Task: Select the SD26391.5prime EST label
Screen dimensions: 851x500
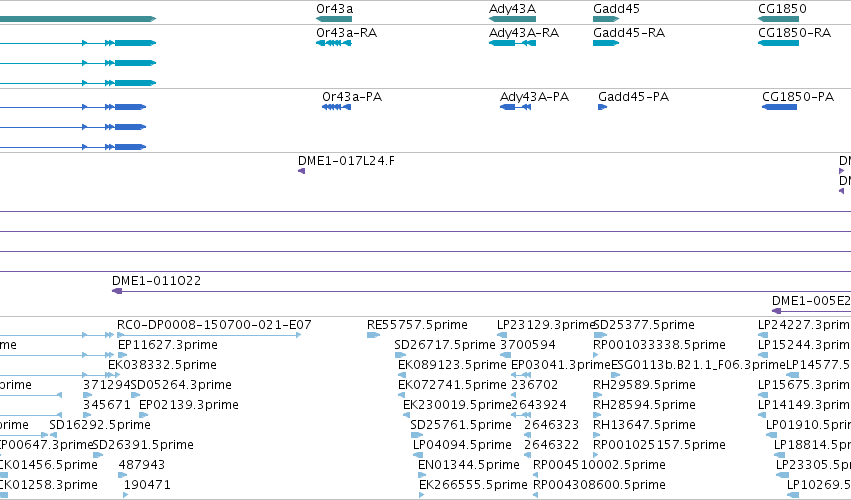Action: coord(143,445)
